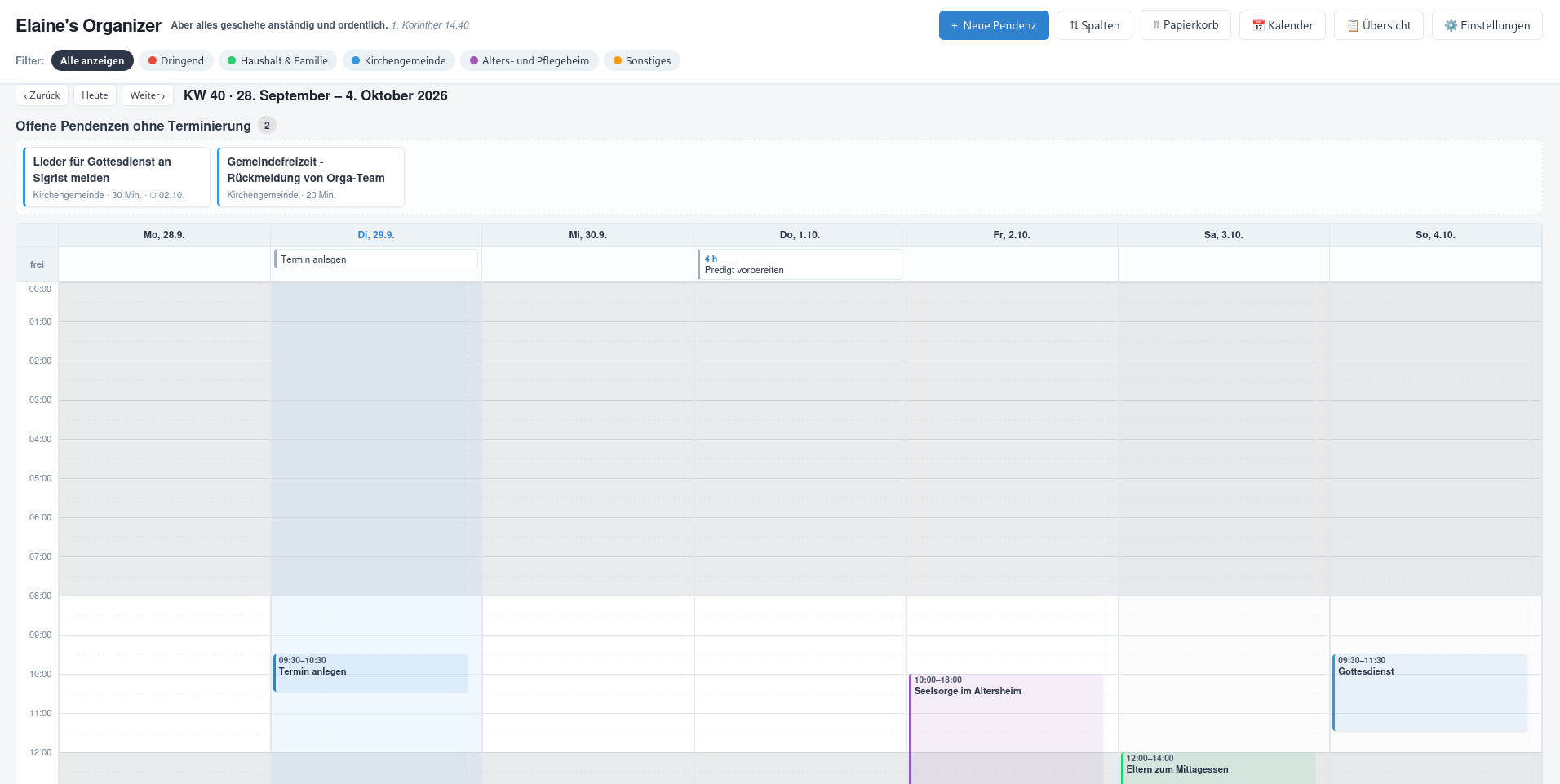
Task: Select the Alle anzeigen filter
Action: click(92, 60)
